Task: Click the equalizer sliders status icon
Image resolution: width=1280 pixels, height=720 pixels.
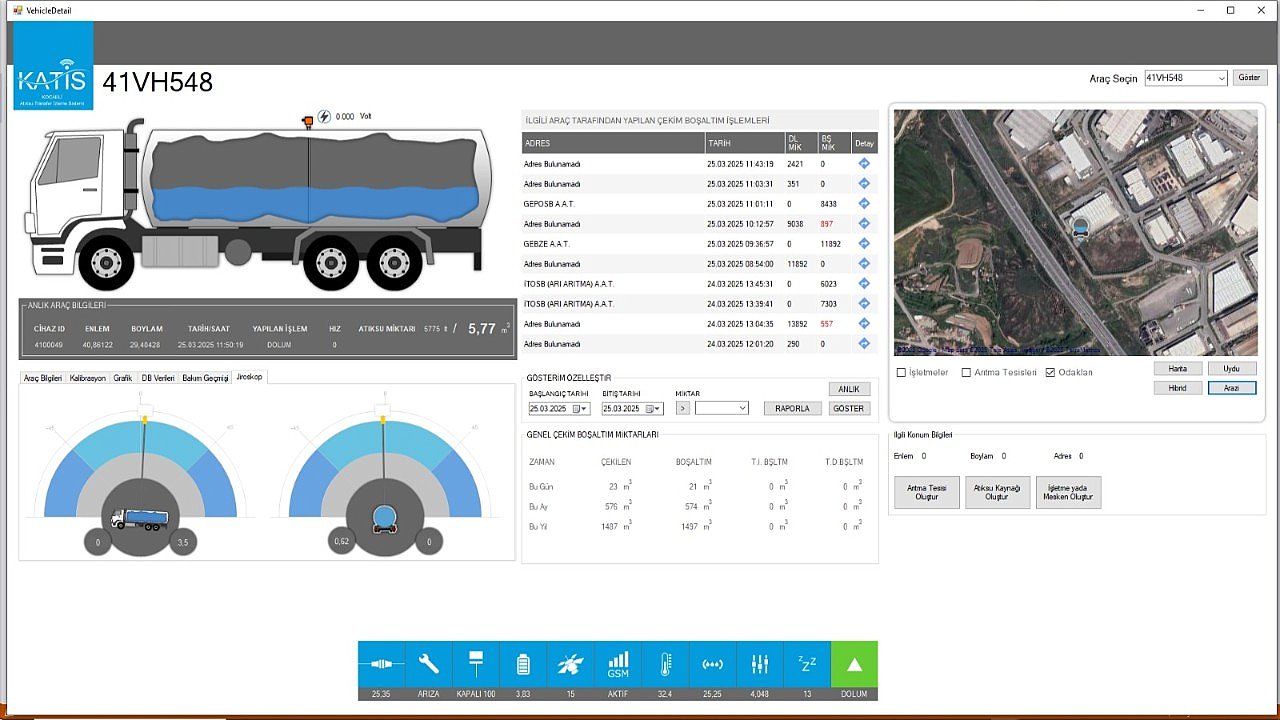Action: (760, 664)
